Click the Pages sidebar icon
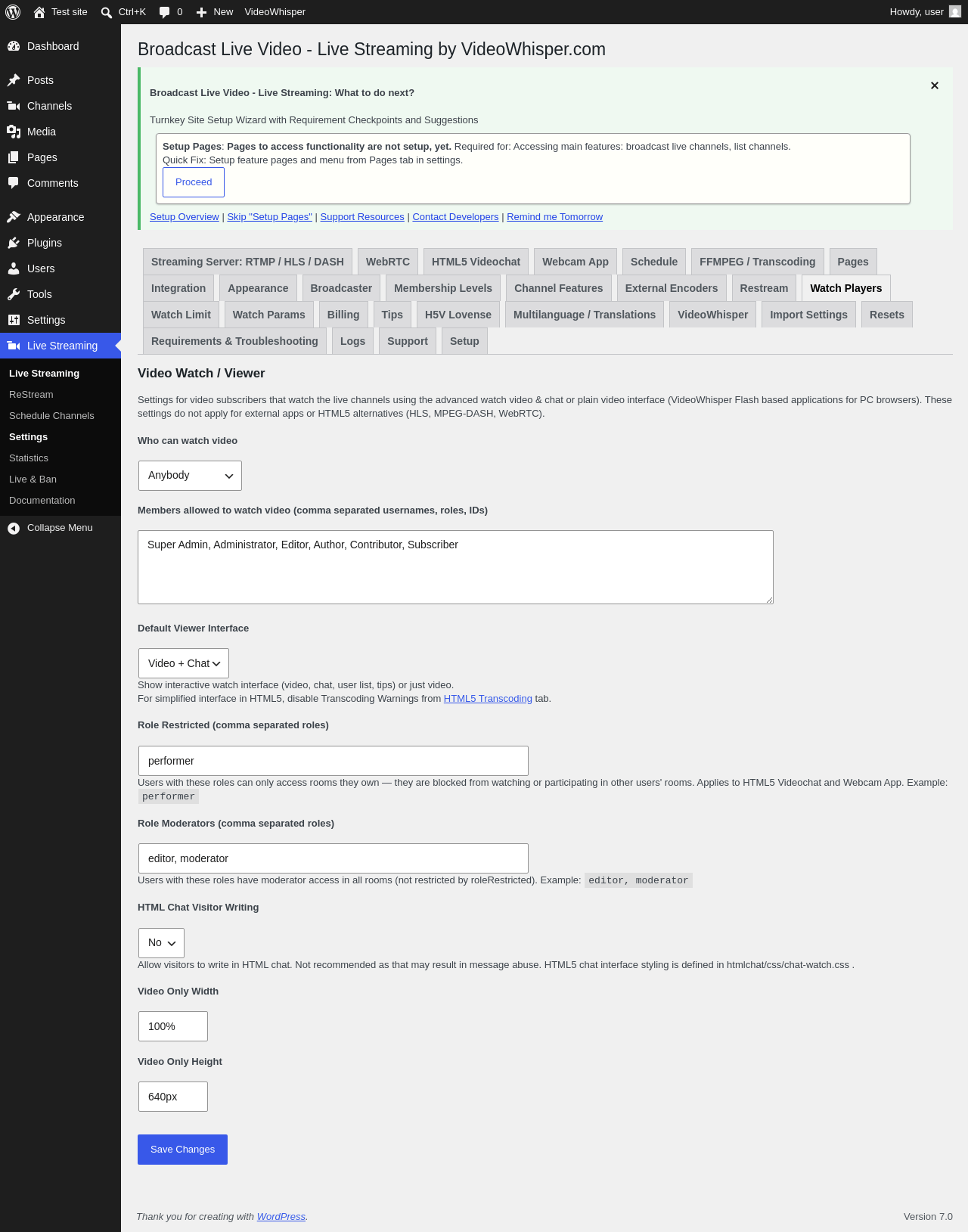968x1232 pixels. point(14,157)
